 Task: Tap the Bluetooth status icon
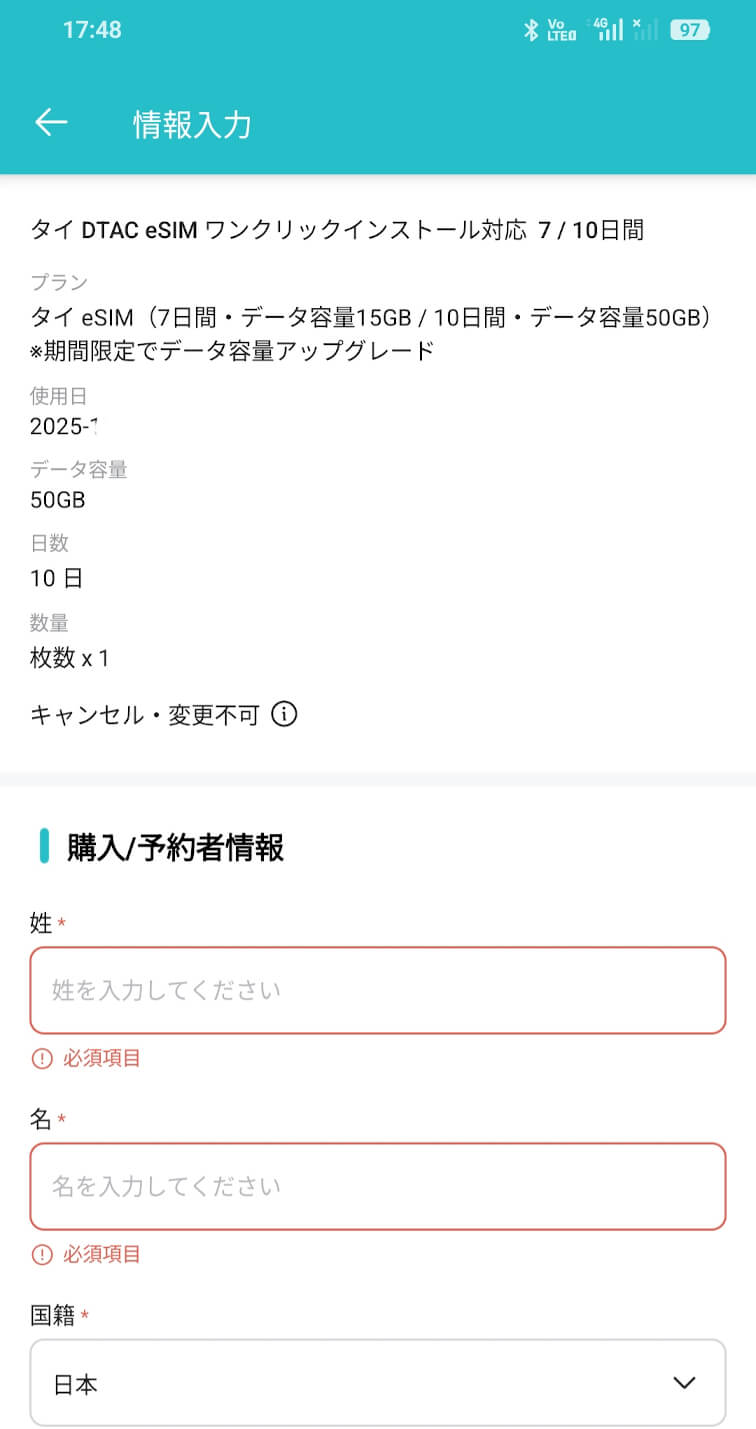pyautogui.click(x=531, y=30)
